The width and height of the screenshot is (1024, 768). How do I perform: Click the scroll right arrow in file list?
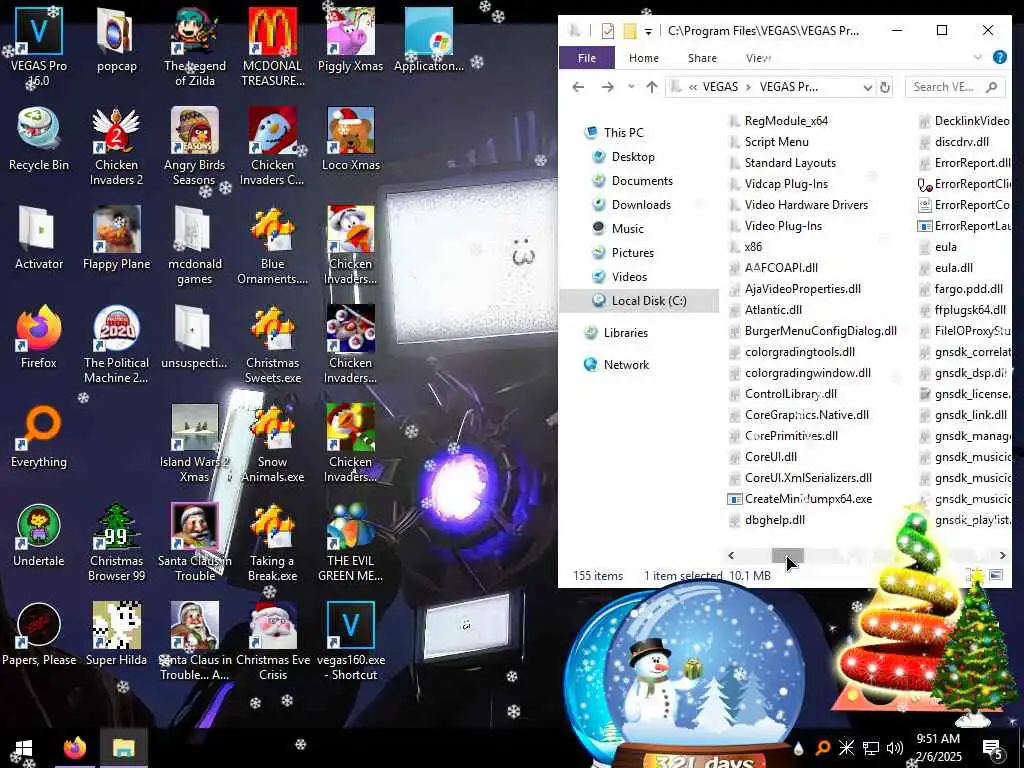pyautogui.click(x=1002, y=555)
